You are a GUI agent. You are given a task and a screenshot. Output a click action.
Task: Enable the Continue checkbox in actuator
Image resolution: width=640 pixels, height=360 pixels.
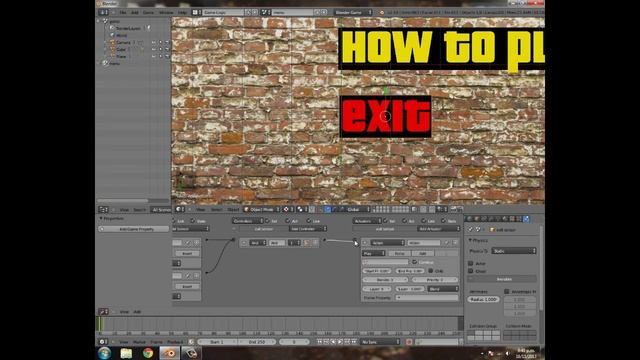click(x=414, y=262)
